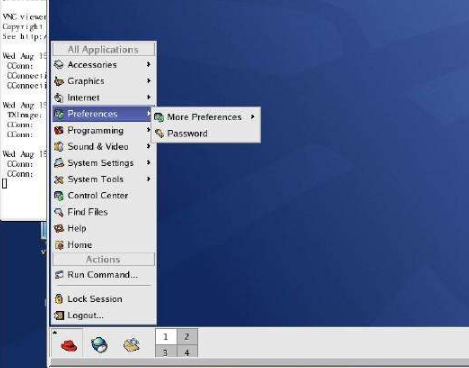Open the More Preferences submenu item
The height and width of the screenshot is (368, 469).
(206, 117)
